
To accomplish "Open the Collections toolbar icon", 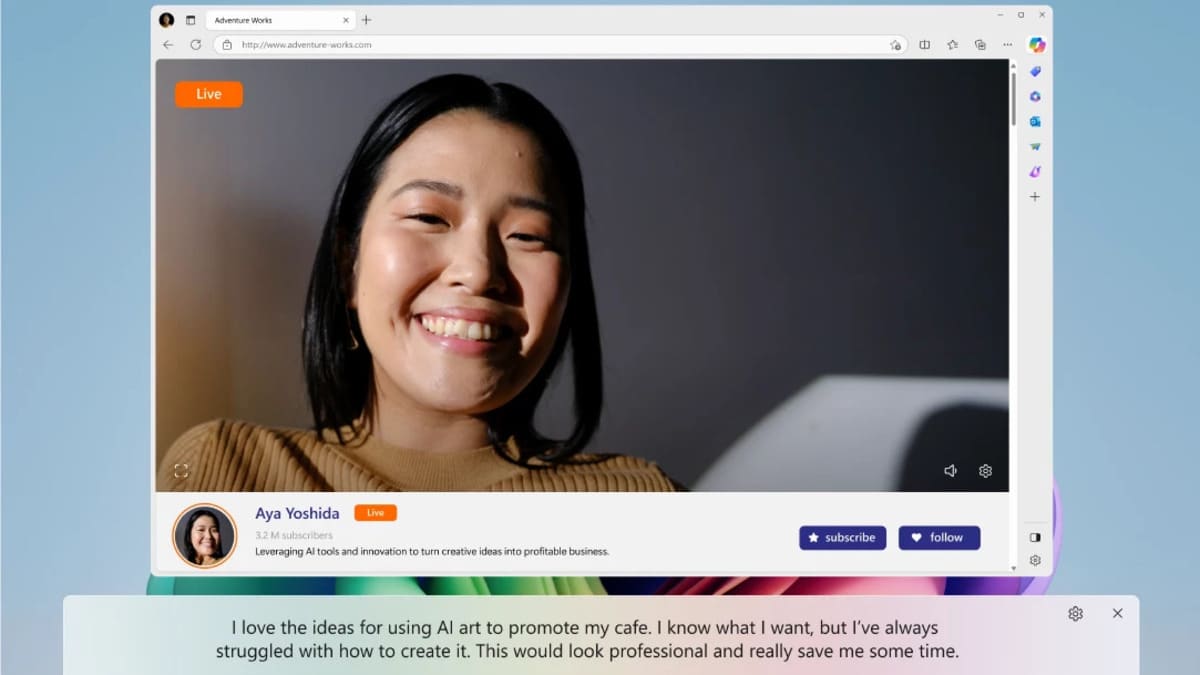I will coord(980,45).
